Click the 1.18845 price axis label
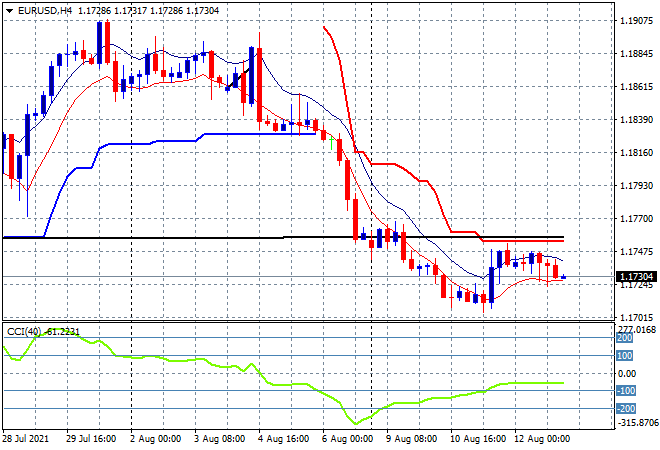 tap(637, 54)
